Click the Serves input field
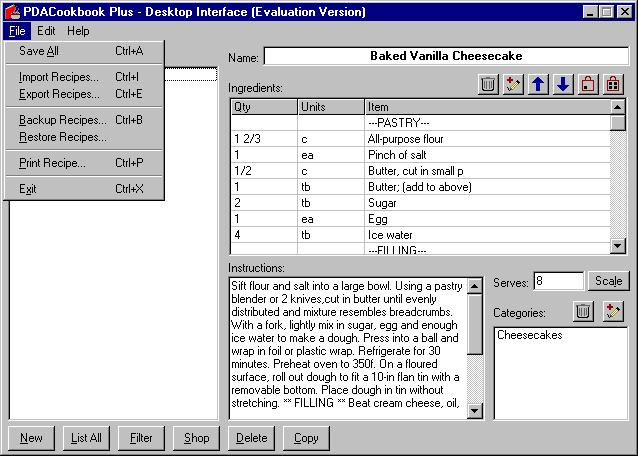 pyautogui.click(x=558, y=281)
